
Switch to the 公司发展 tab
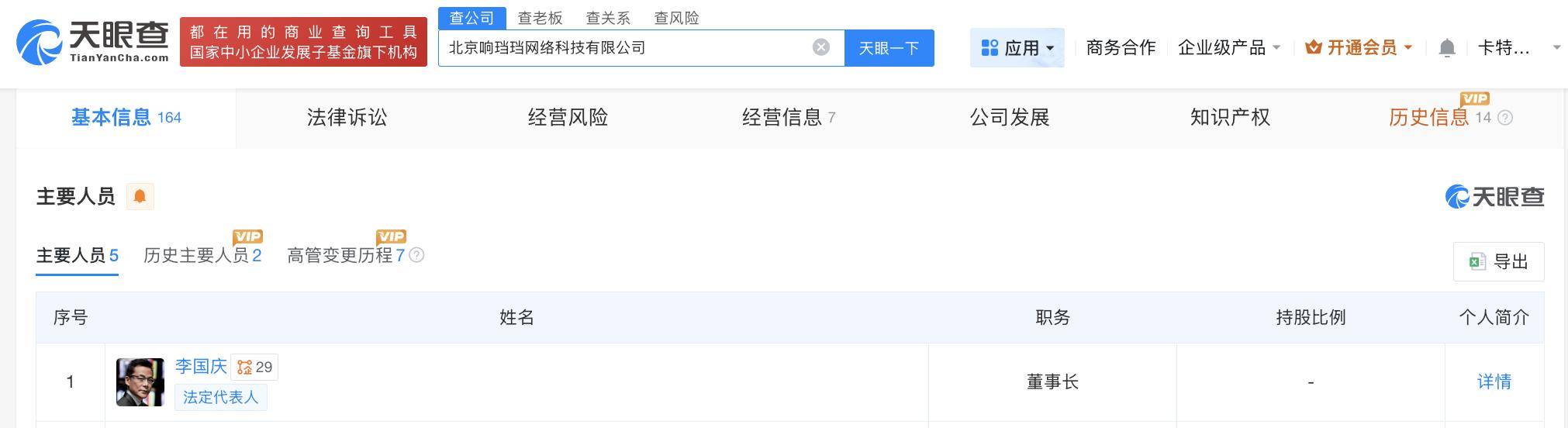click(1010, 118)
